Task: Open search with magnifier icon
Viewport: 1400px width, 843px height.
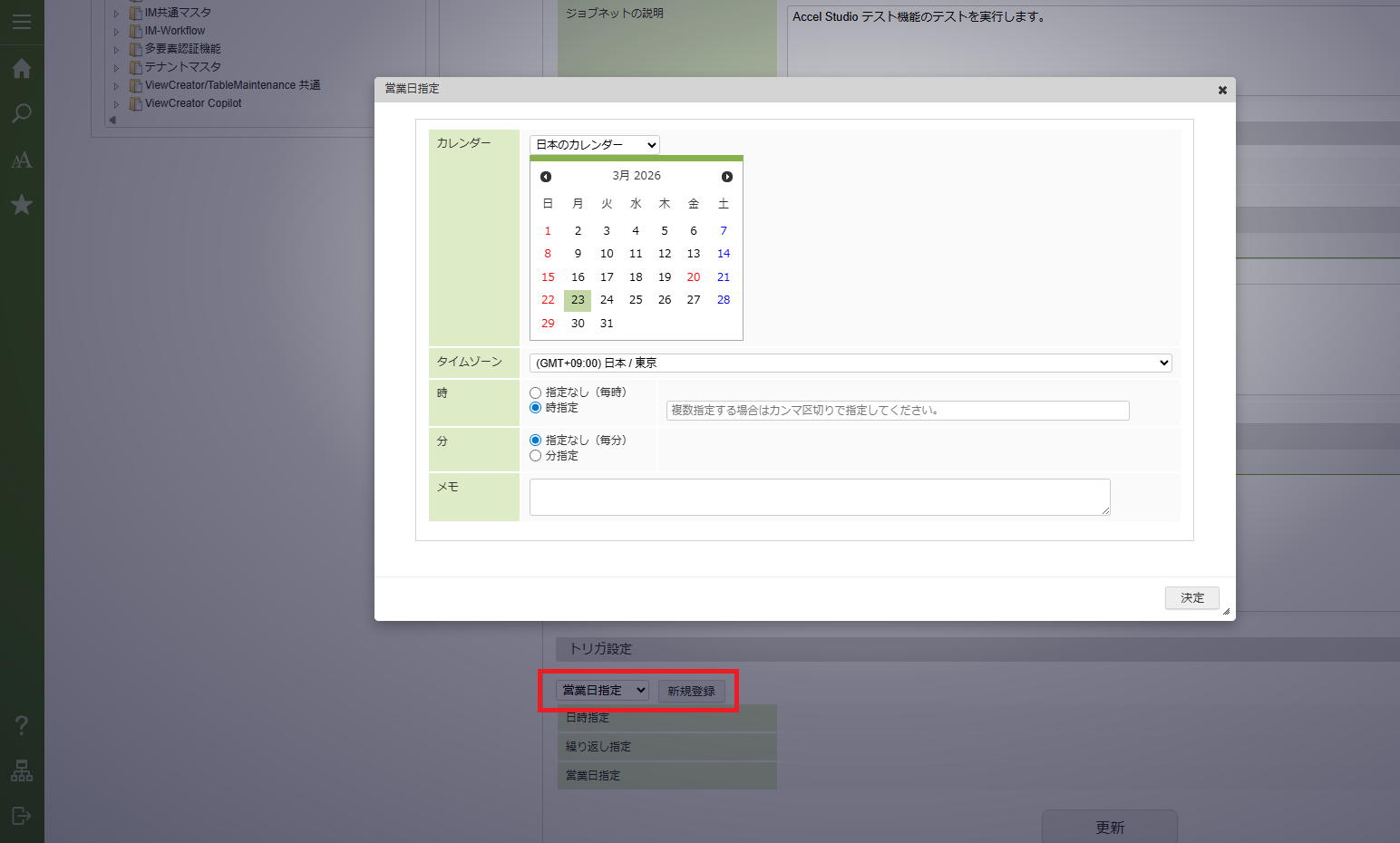Action: tap(22, 114)
